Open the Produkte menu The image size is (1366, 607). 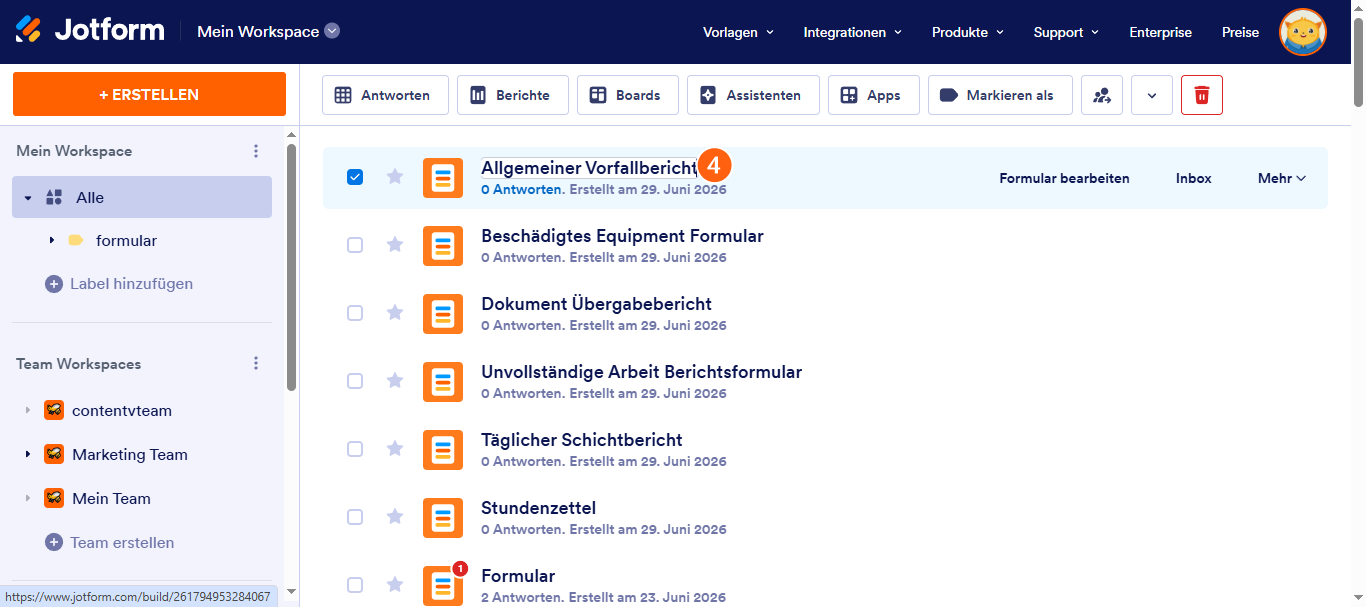(968, 32)
